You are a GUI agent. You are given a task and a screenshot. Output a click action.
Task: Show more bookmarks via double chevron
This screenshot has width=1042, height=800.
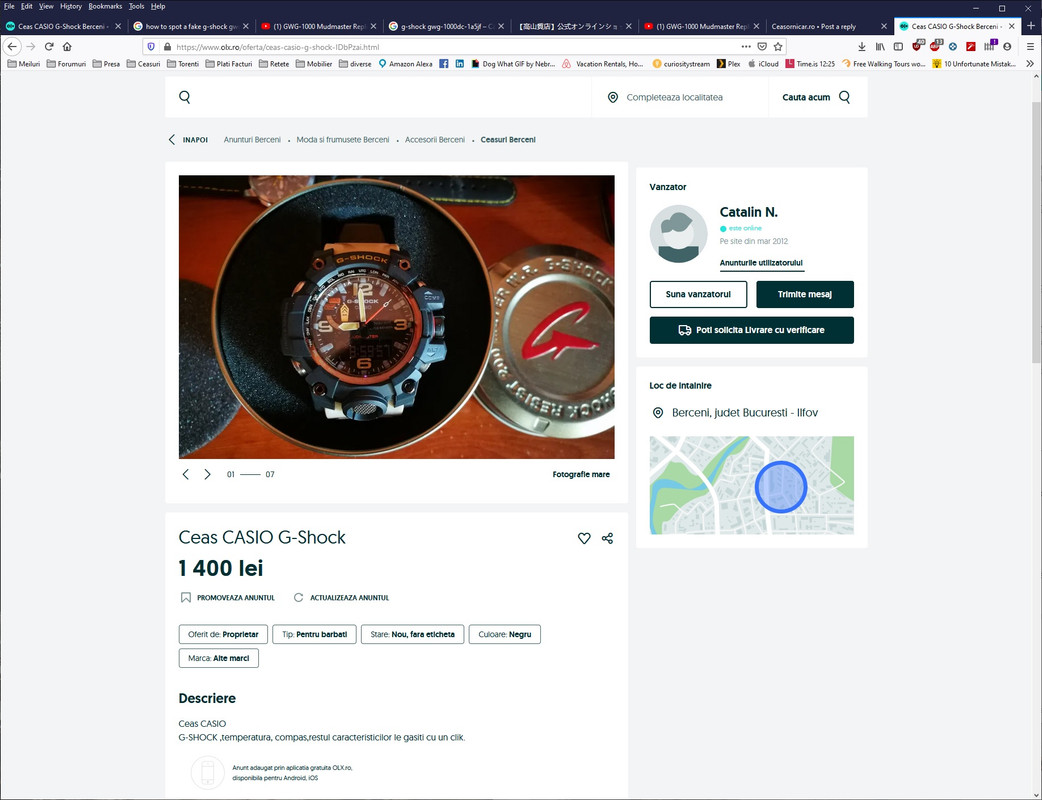pos(1030,64)
